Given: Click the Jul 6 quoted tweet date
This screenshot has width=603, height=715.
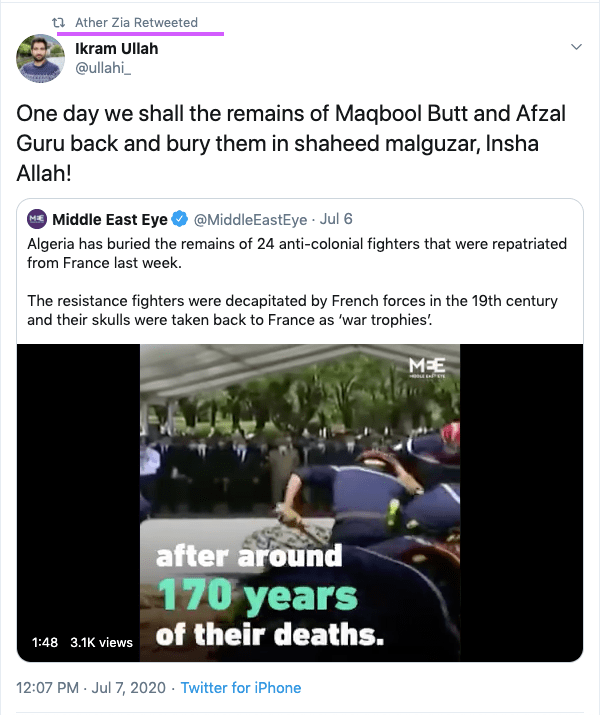Looking at the screenshot, I should (x=336, y=219).
